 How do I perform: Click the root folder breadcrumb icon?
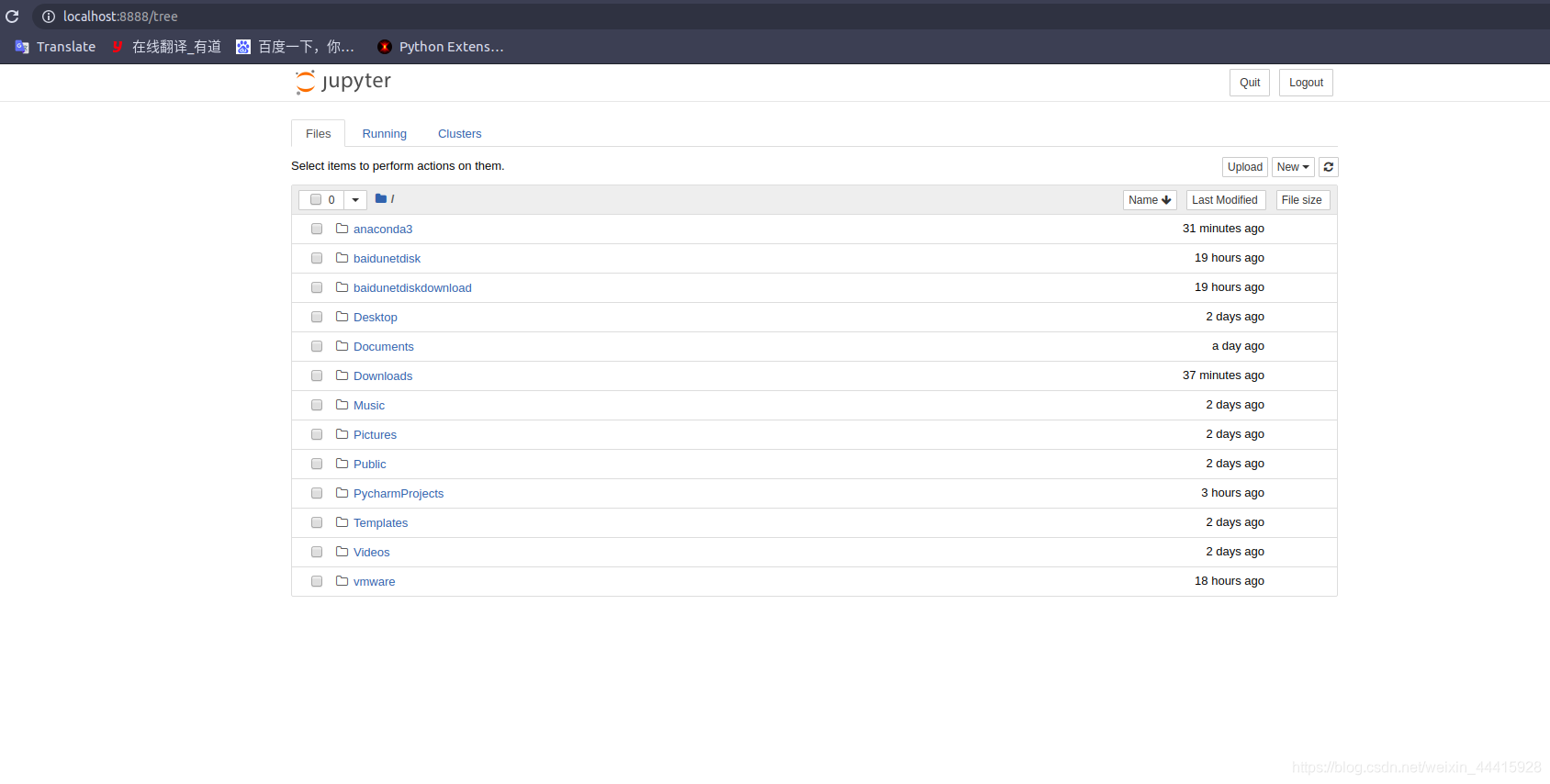(380, 198)
